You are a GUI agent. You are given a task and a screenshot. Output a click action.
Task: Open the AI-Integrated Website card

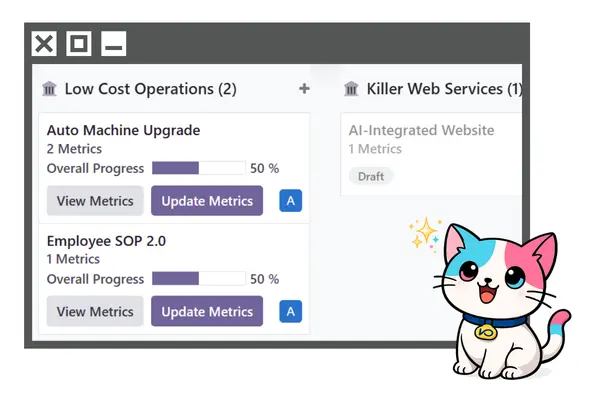421,130
